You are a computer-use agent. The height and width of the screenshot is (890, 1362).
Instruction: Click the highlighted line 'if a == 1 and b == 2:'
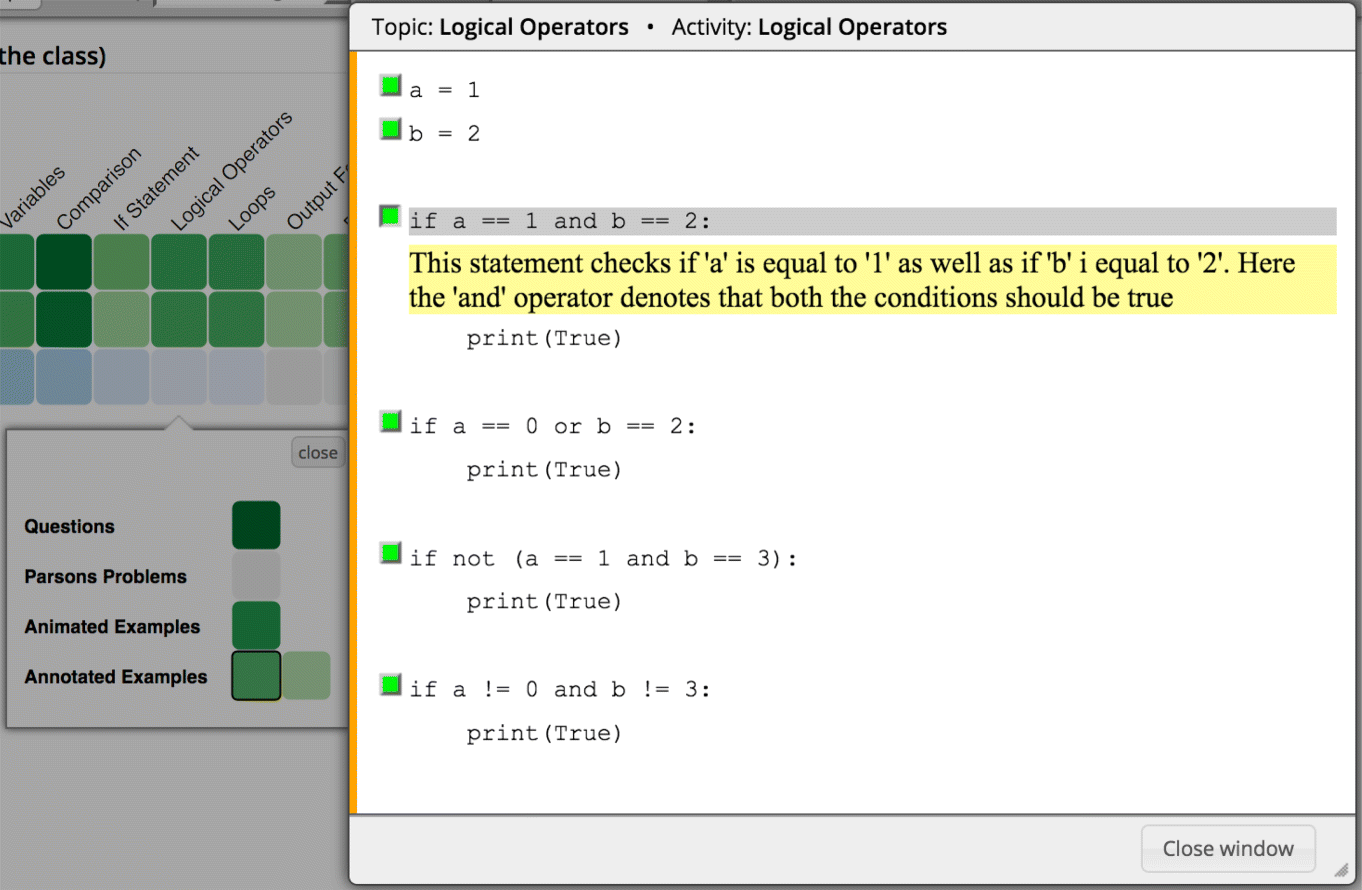click(872, 221)
